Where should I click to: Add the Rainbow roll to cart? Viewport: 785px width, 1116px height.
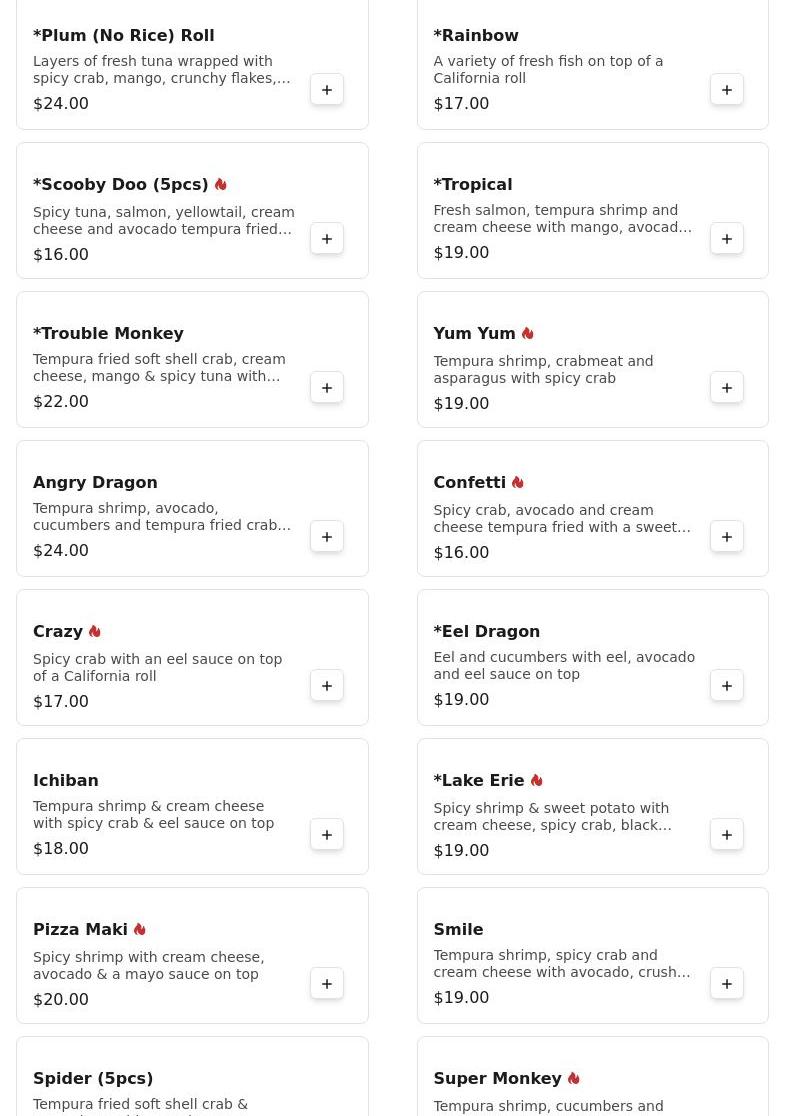click(727, 90)
